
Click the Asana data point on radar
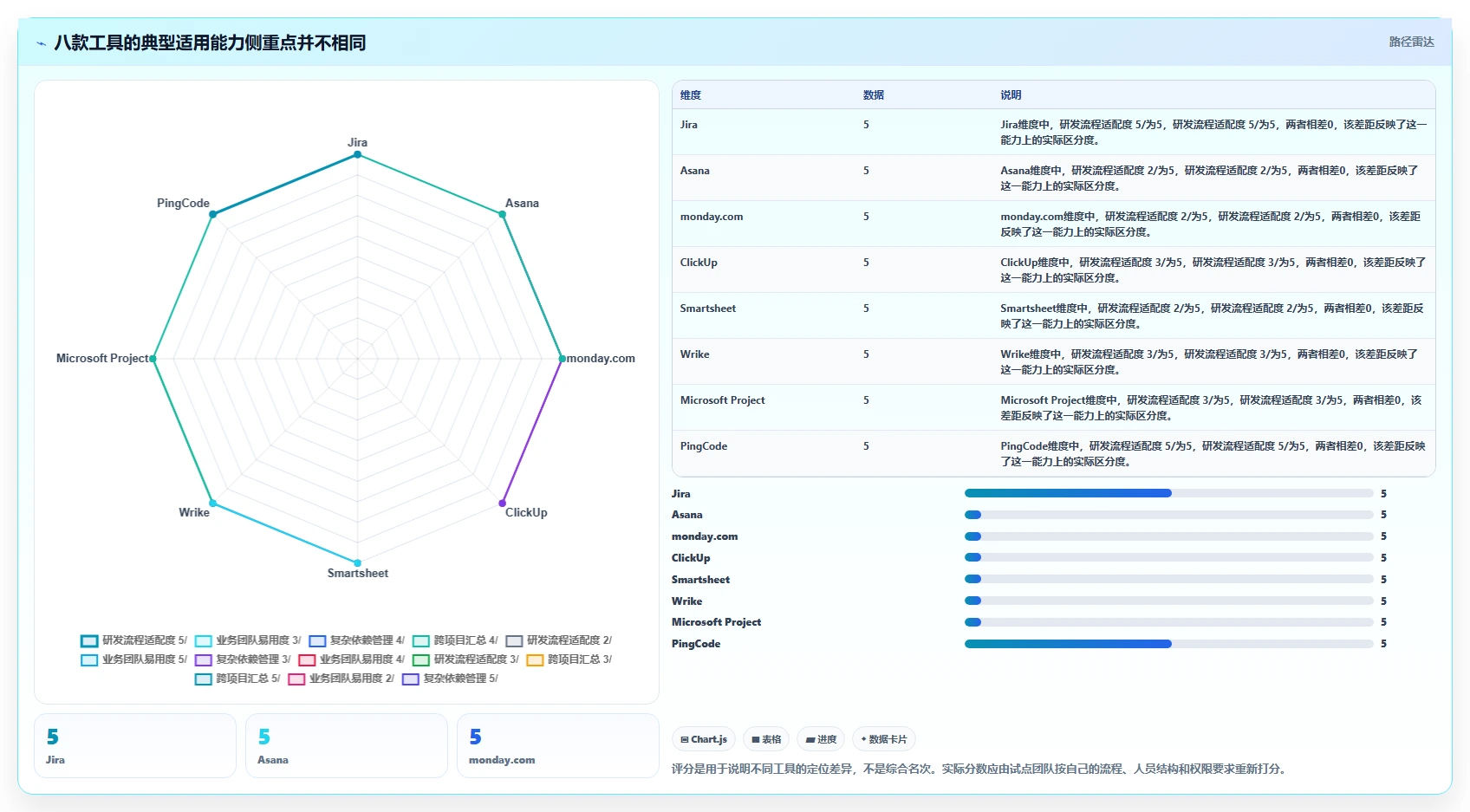coord(502,214)
